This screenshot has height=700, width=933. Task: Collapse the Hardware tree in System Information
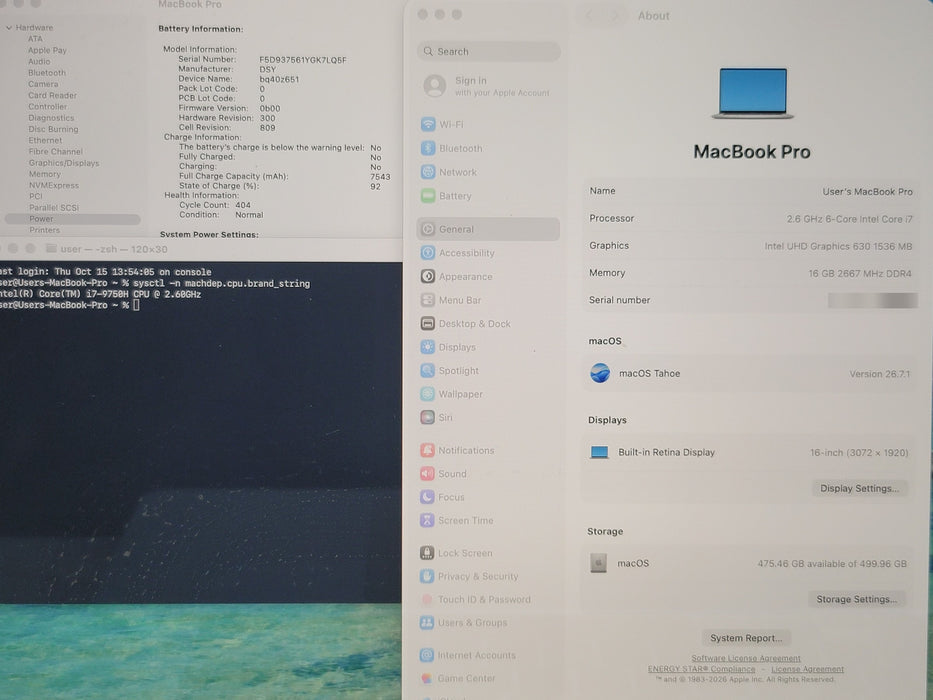[x=9, y=27]
